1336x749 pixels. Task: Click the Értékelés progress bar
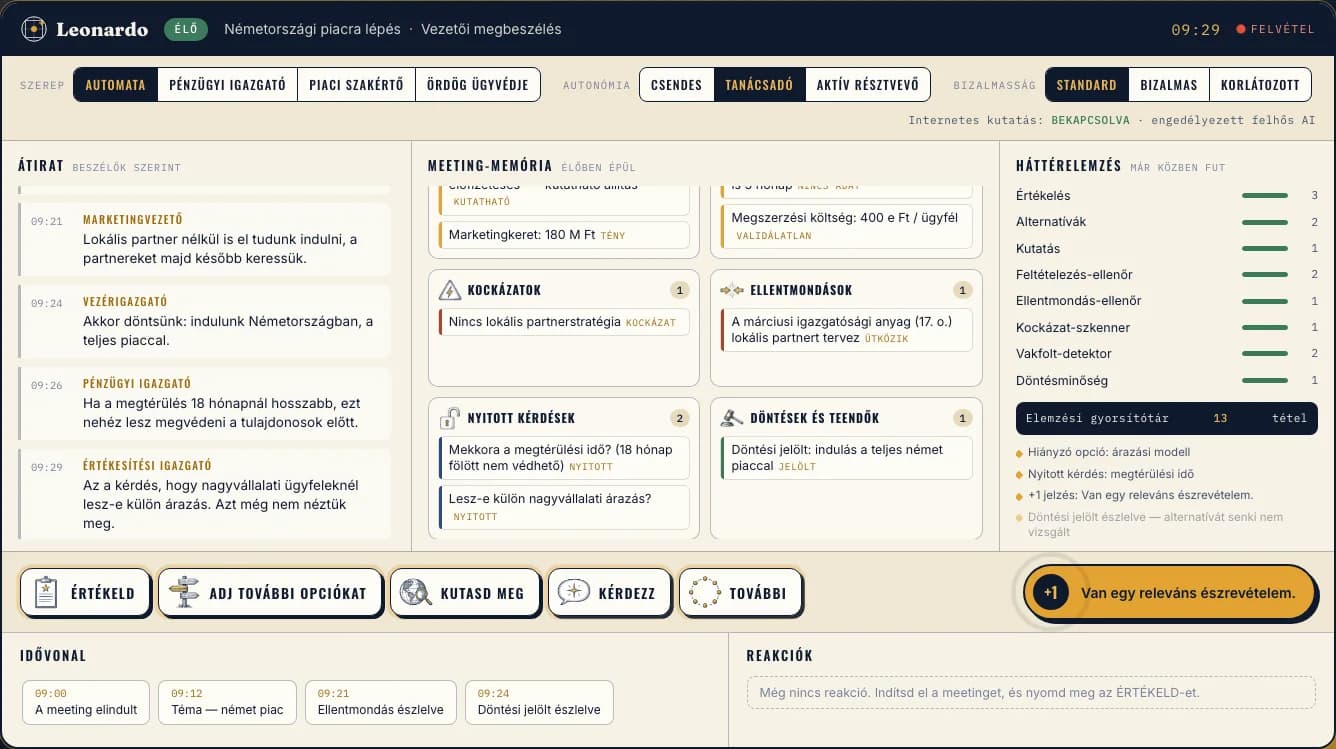[1265, 195]
